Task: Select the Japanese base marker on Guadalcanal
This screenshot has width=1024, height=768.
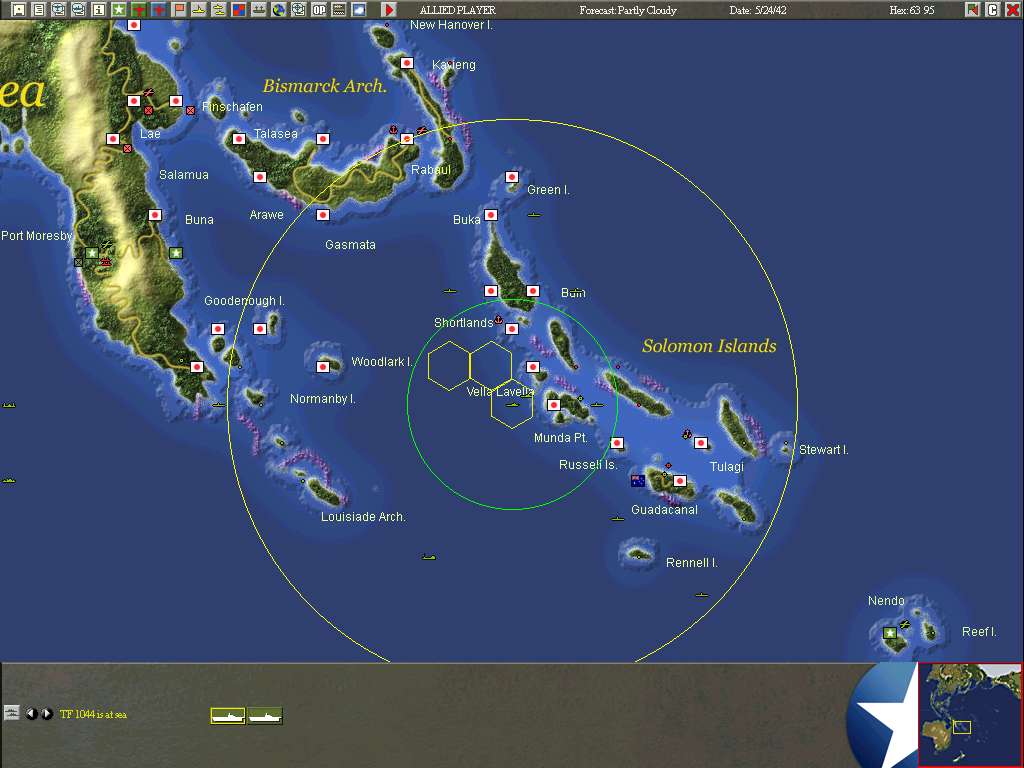Action: 680,481
